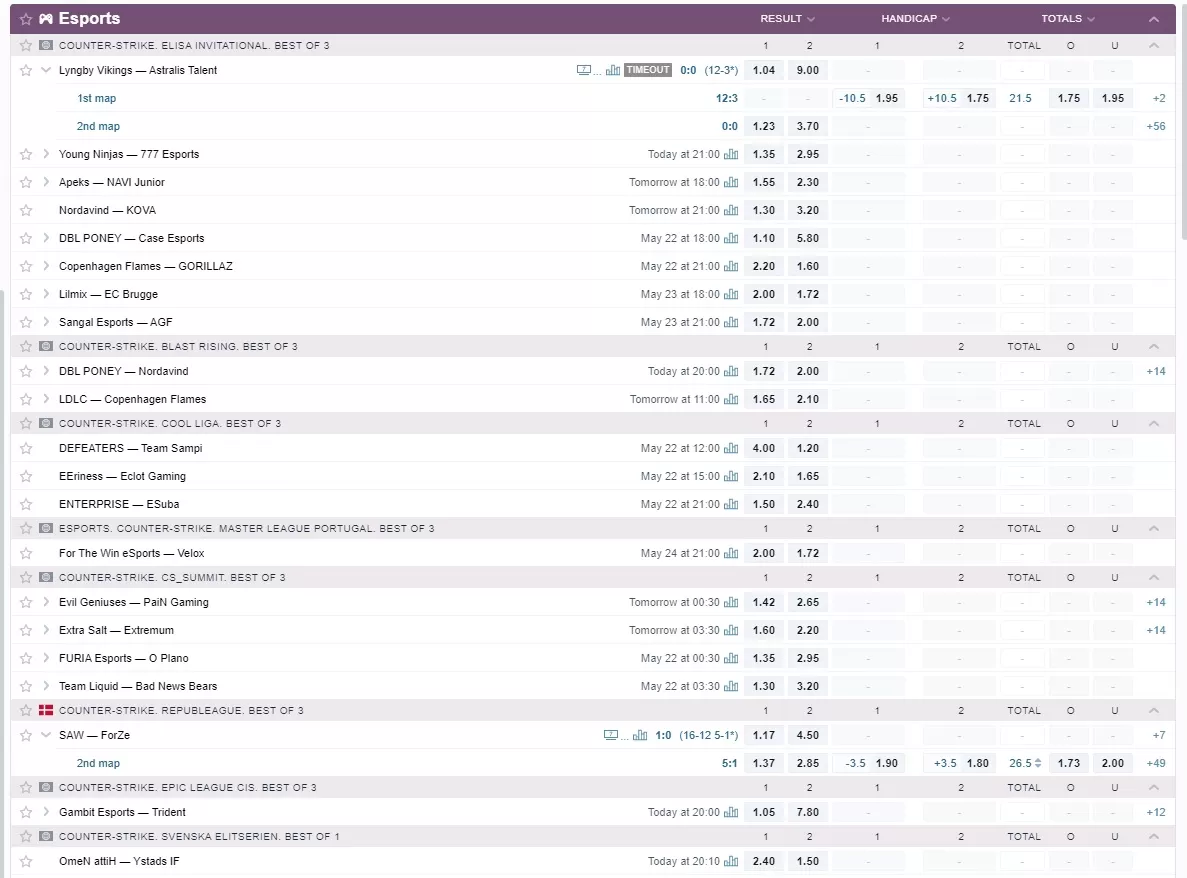This screenshot has width=1187, height=878.
Task: View stats for Evil Geniuses — PaiN Gaming
Action: tap(731, 602)
